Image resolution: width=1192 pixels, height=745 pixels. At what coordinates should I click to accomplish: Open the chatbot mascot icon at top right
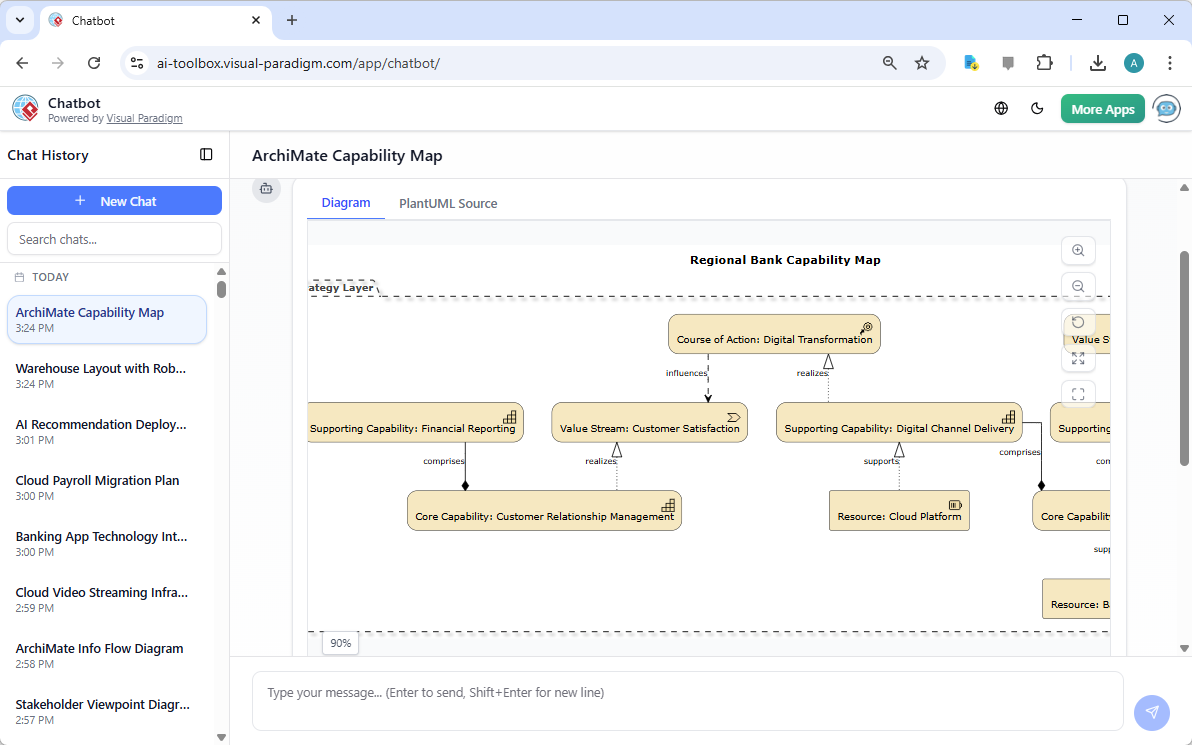click(1166, 108)
